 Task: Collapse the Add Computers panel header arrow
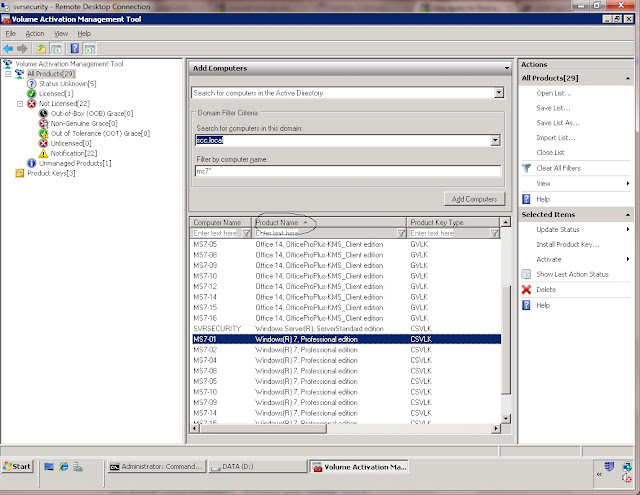click(x=507, y=68)
